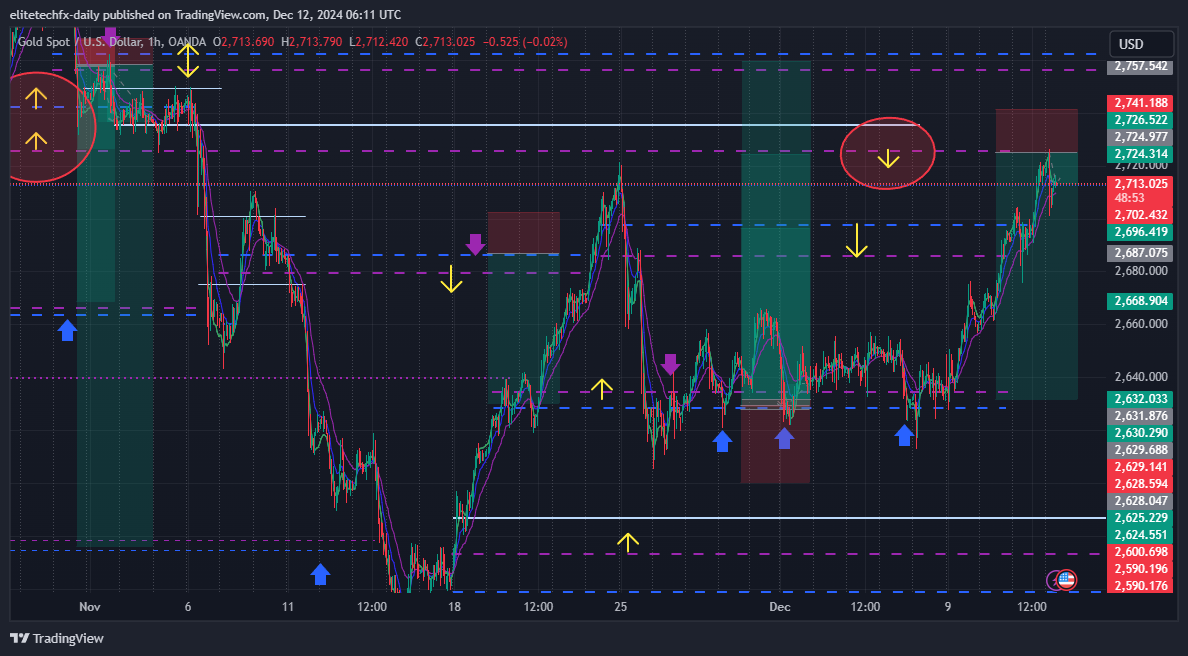Select gray price label 2,629.688
The width and height of the screenshot is (1188, 656).
pyautogui.click(x=1141, y=449)
